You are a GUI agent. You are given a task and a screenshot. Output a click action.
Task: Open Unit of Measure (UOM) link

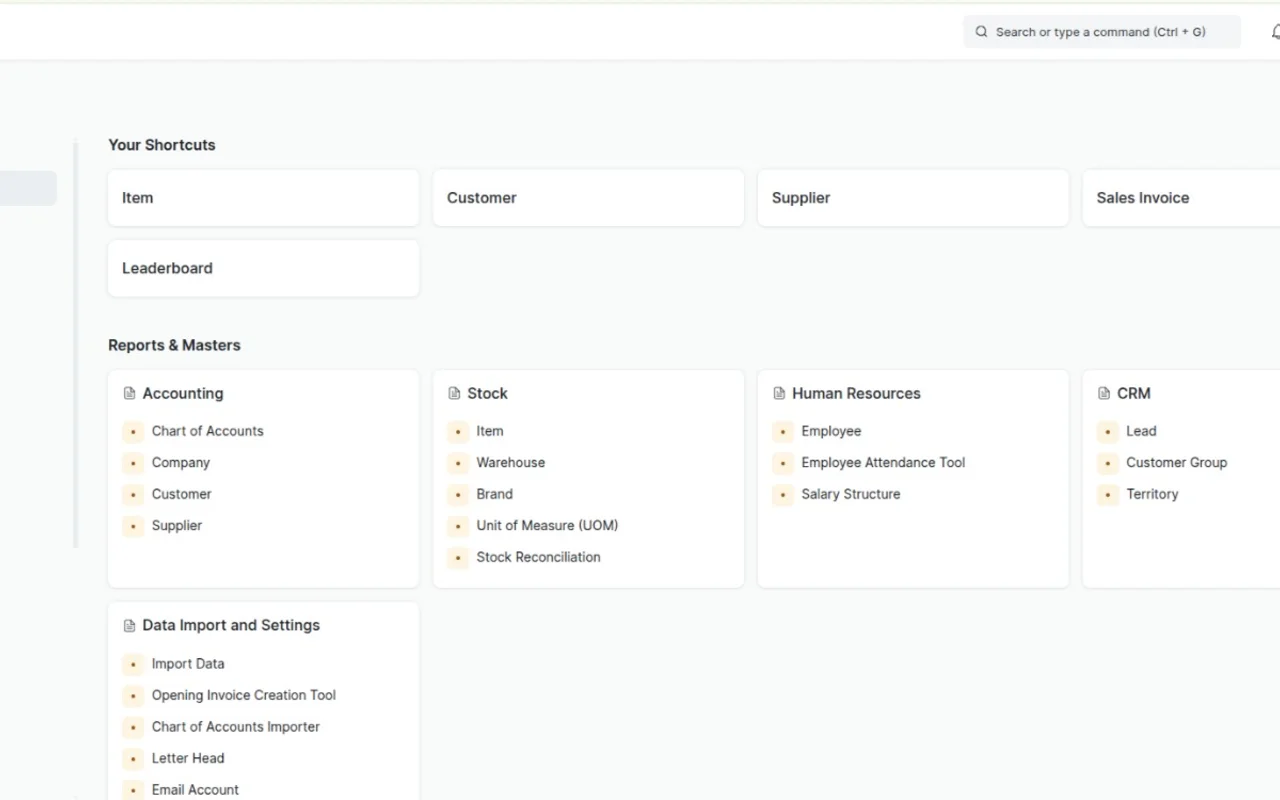(x=547, y=526)
